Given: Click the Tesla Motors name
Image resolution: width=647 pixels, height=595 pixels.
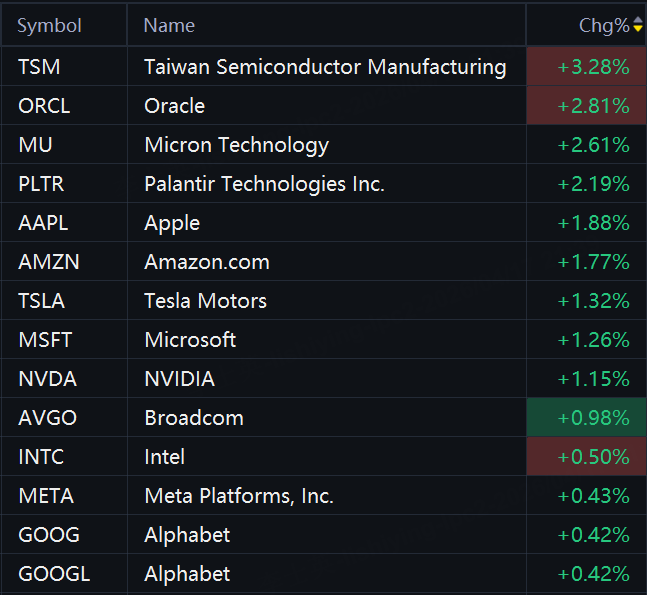Looking at the screenshot, I should click(205, 301).
